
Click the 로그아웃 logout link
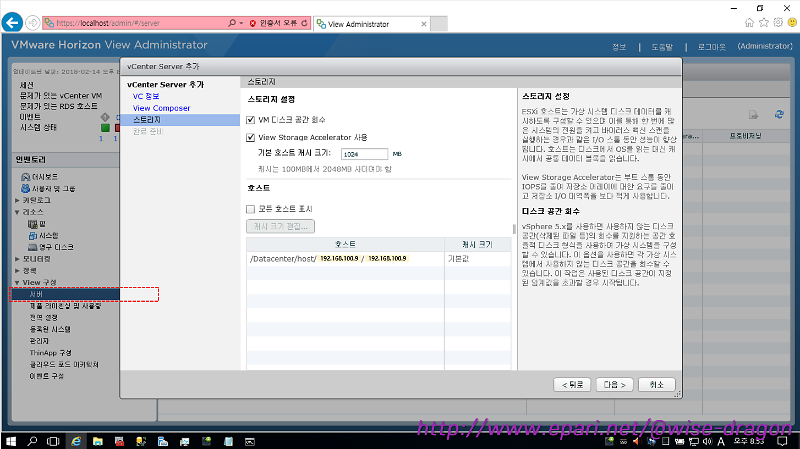(x=711, y=47)
